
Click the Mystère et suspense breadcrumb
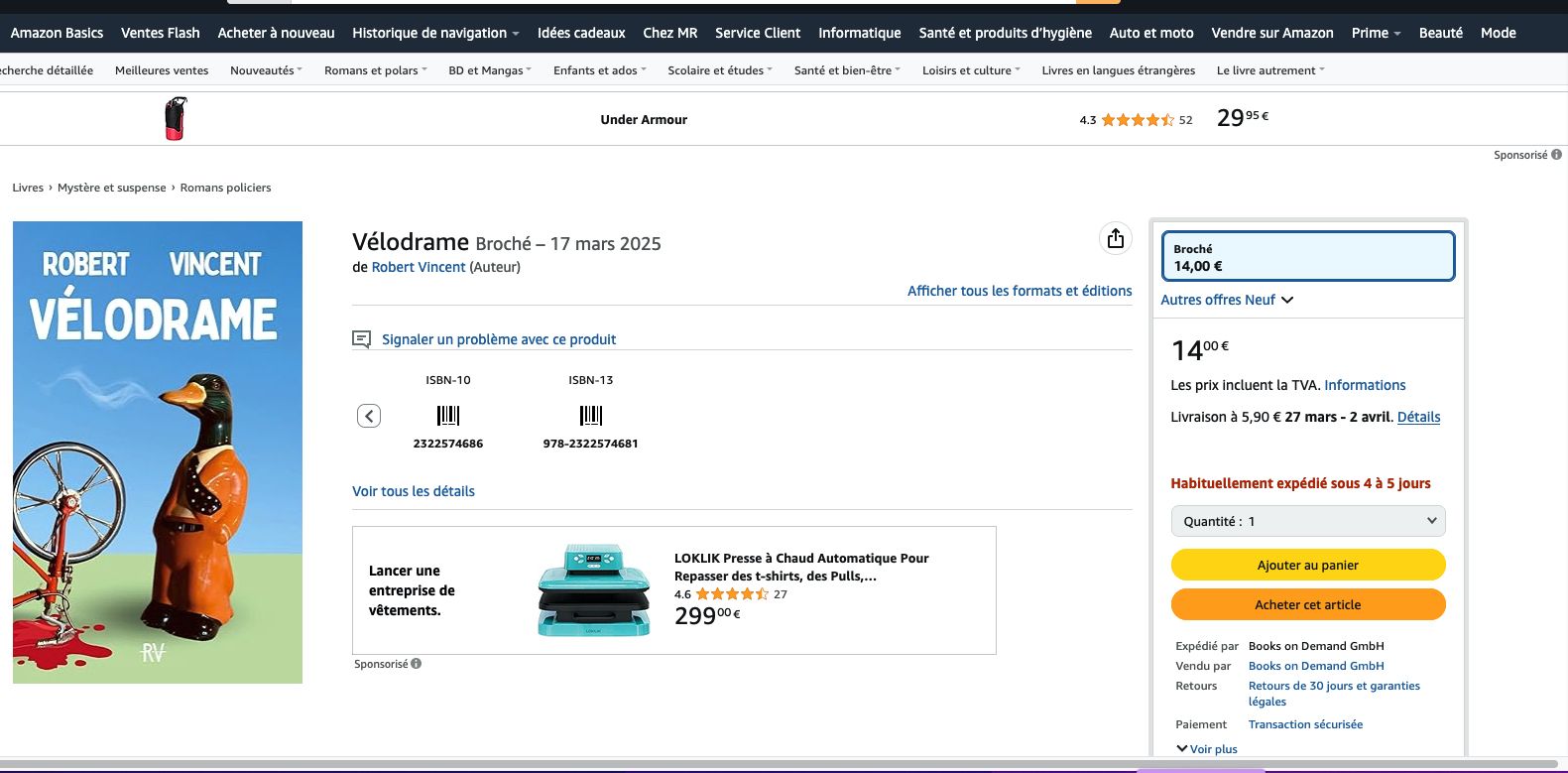[x=112, y=188]
